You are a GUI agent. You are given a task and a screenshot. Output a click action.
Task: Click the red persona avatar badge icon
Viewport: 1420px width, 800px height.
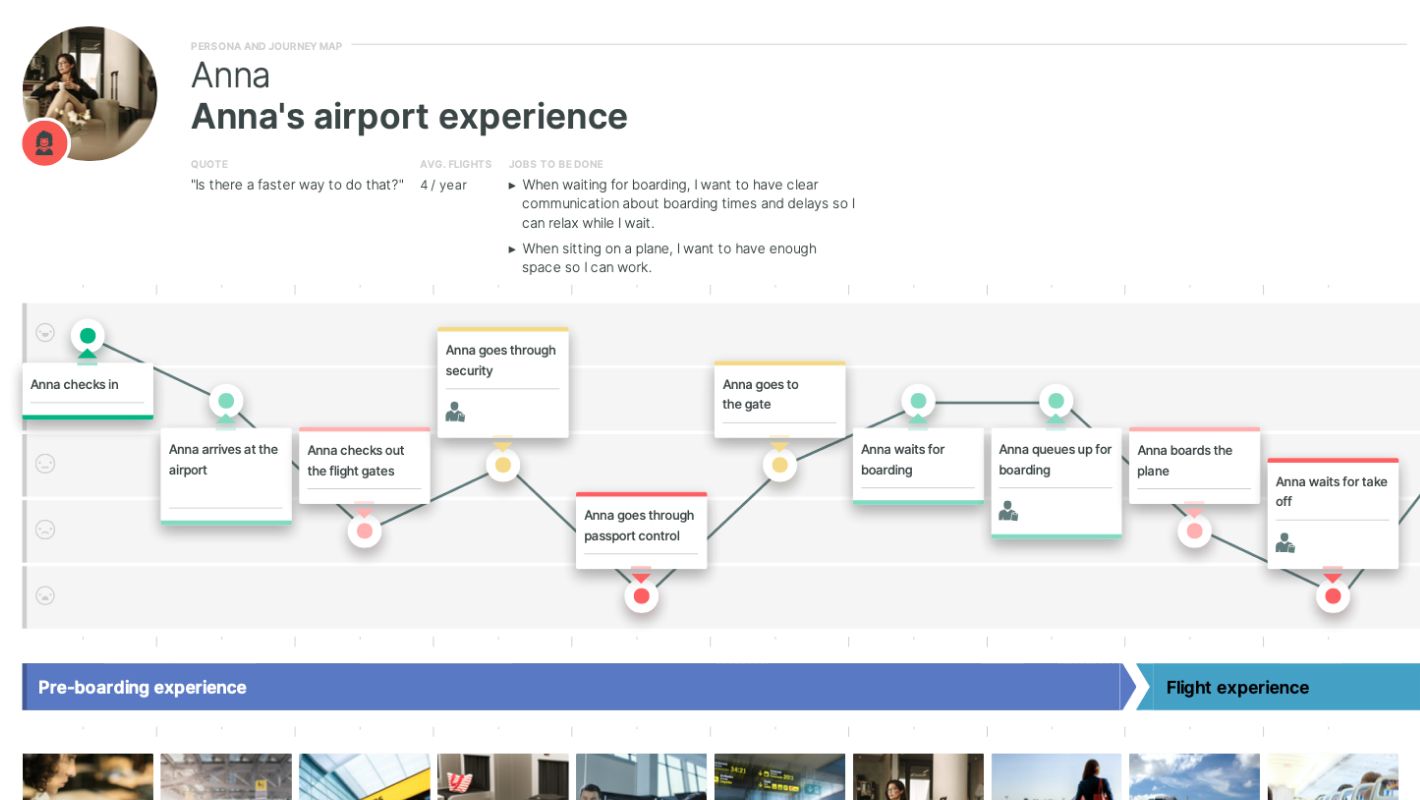click(45, 143)
